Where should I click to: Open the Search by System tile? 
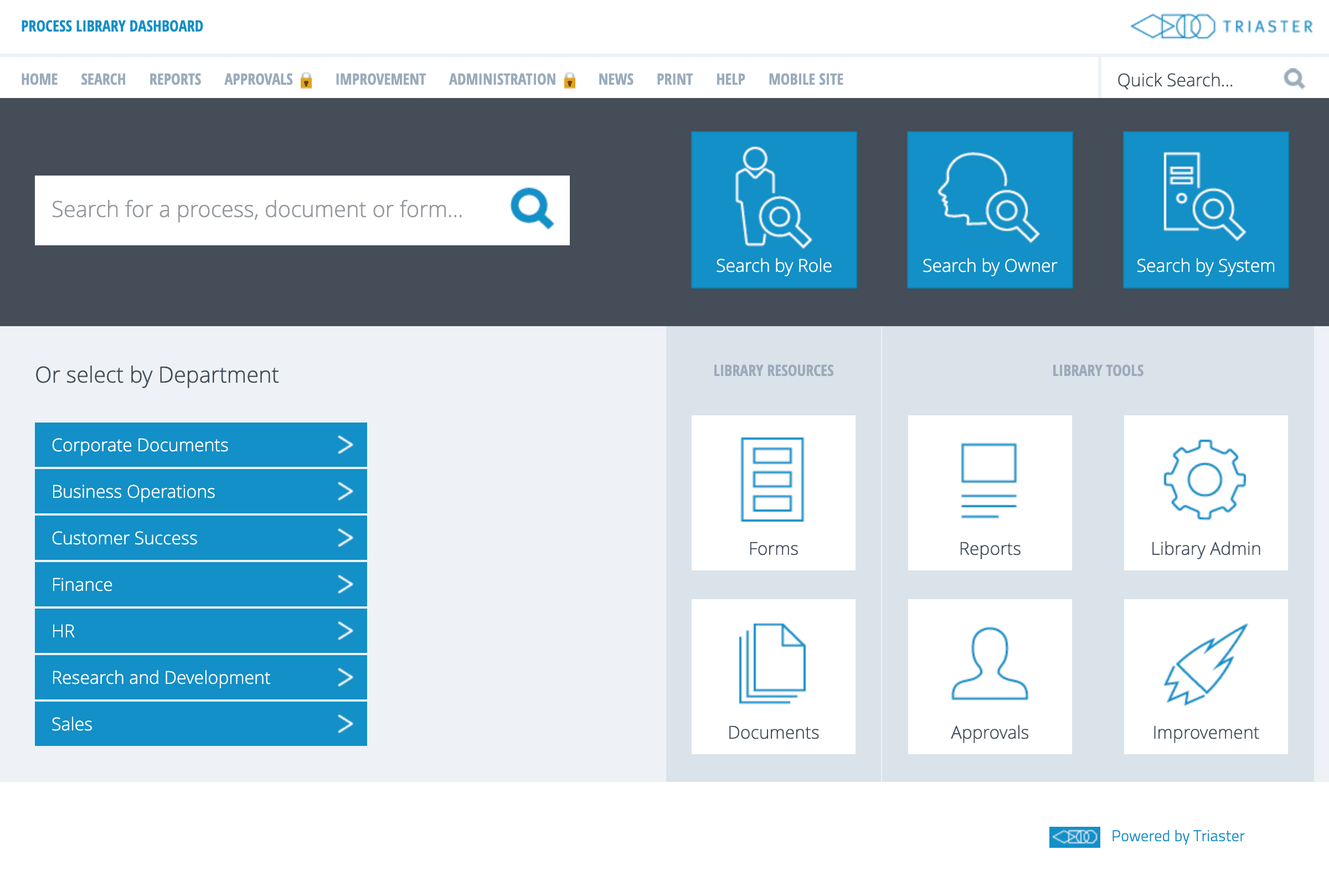1206,210
